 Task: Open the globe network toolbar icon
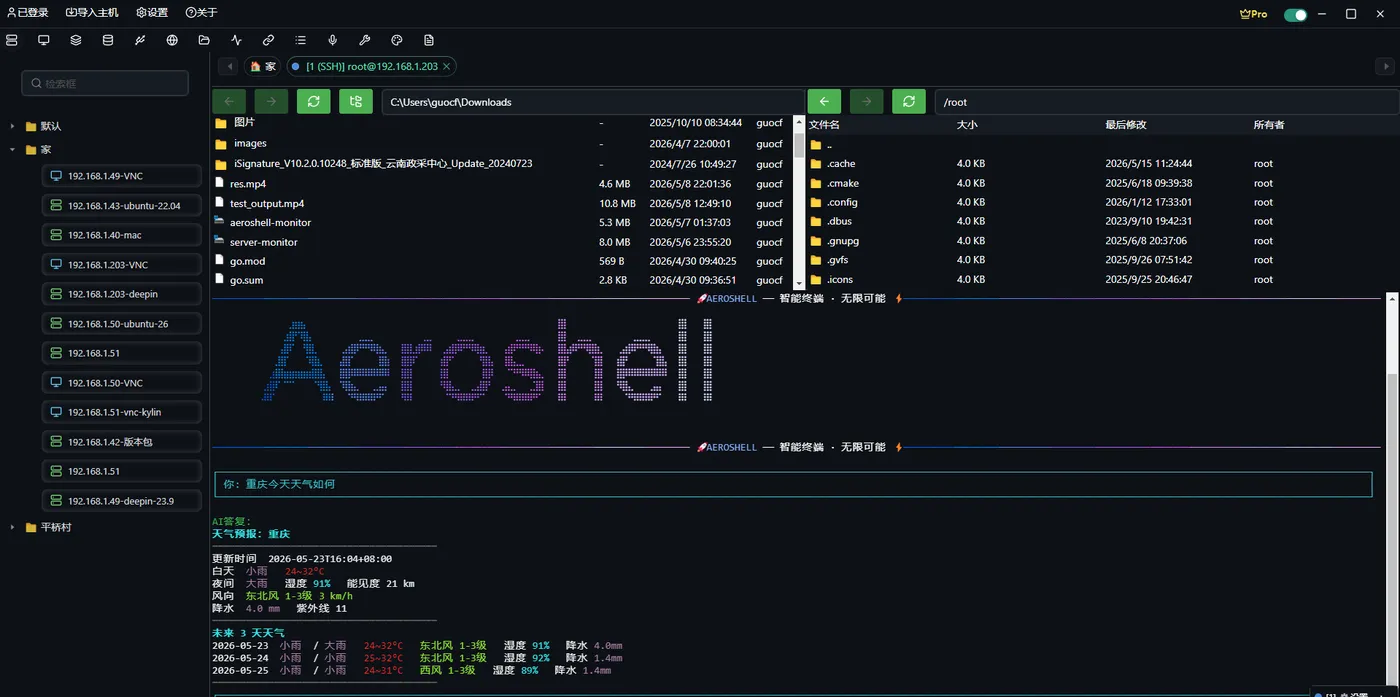pos(172,40)
